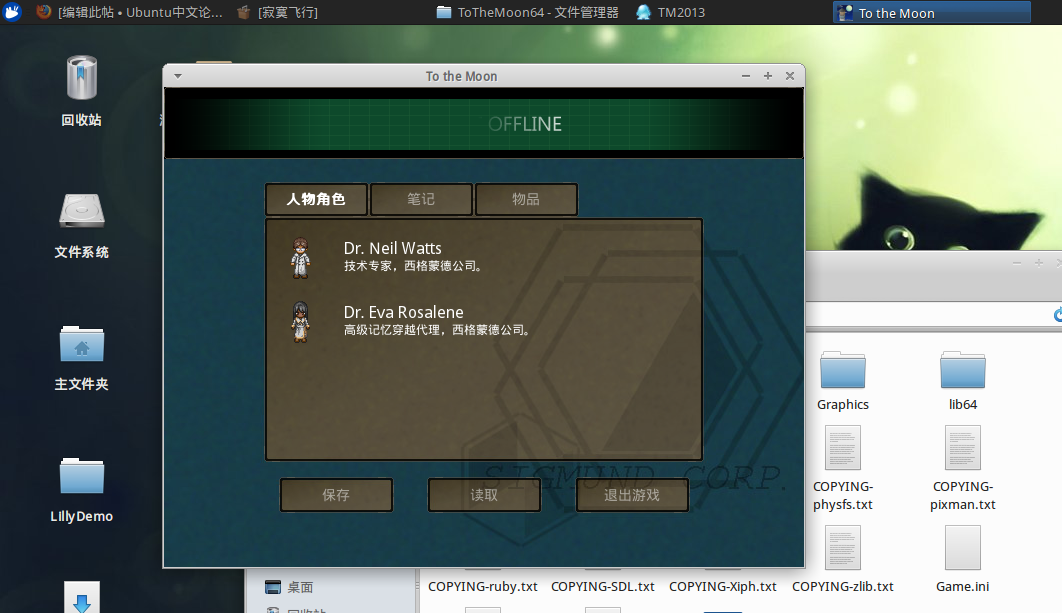
Task: Click the 退出游戏 quit game button
Action: [632, 495]
